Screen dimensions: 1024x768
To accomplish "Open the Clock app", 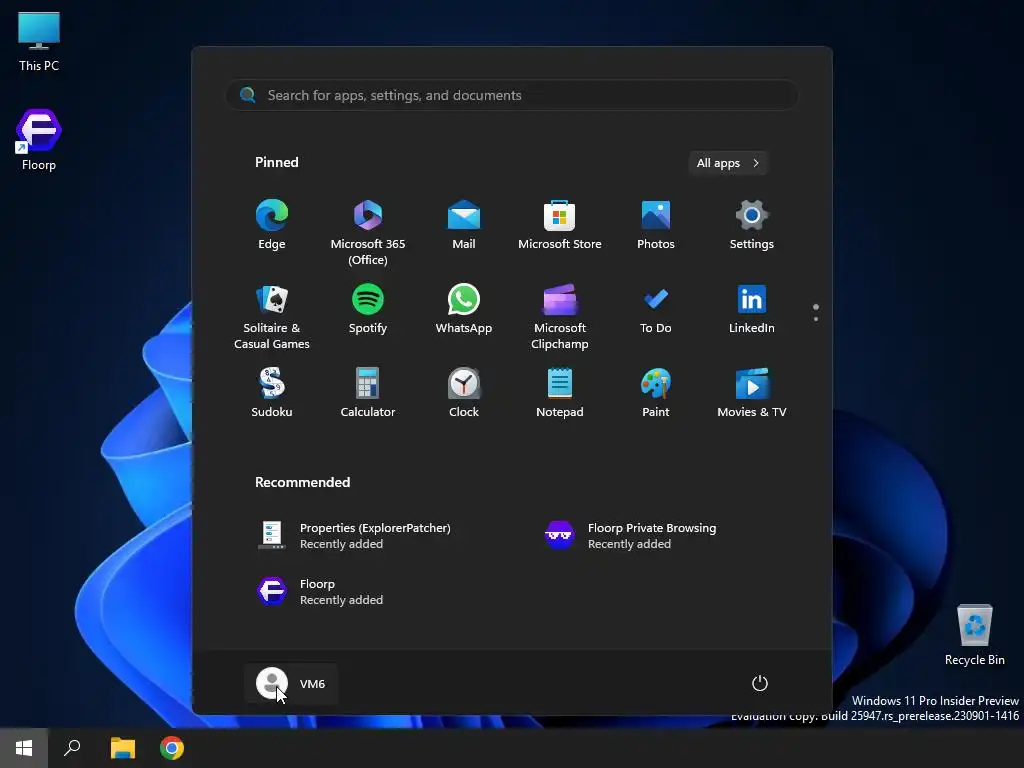I will click(464, 393).
